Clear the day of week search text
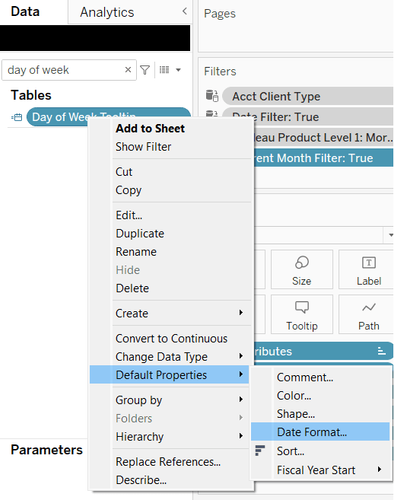This screenshot has width=394, height=500. pyautogui.click(x=128, y=70)
